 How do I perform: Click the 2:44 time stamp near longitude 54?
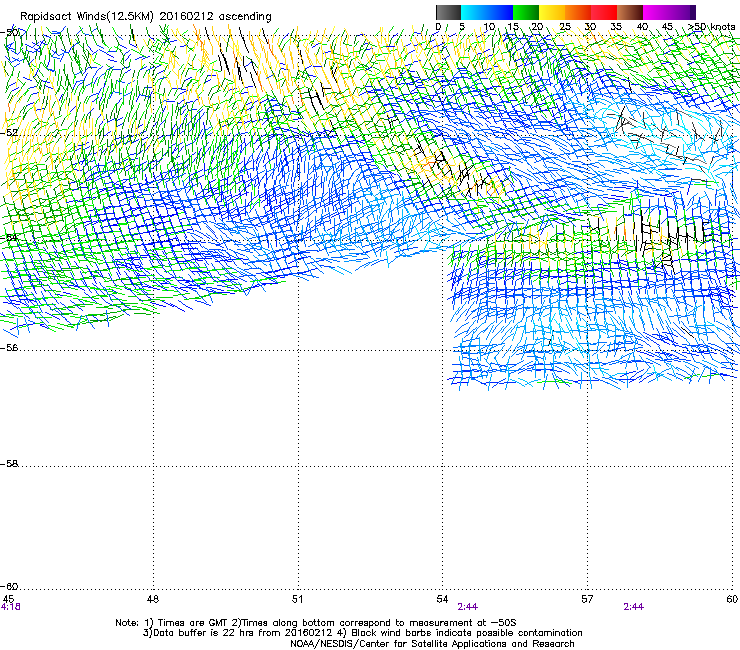pos(468,607)
